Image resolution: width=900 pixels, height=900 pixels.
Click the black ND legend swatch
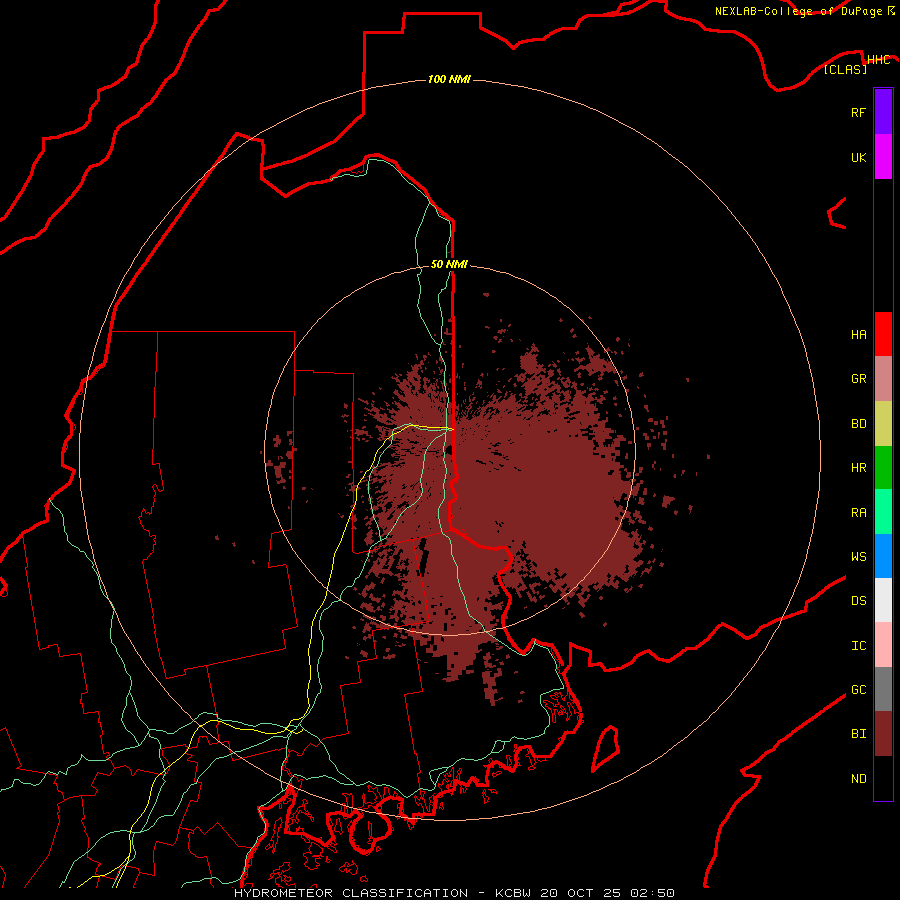[883, 778]
